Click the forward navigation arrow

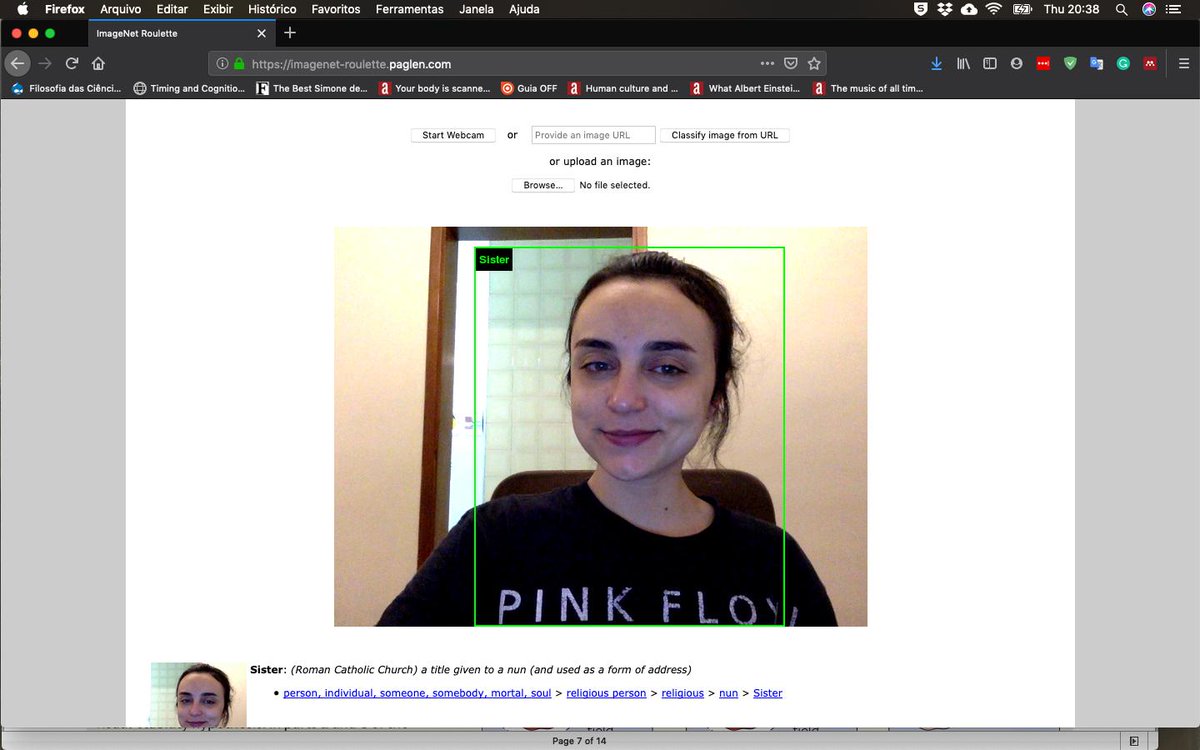45,63
